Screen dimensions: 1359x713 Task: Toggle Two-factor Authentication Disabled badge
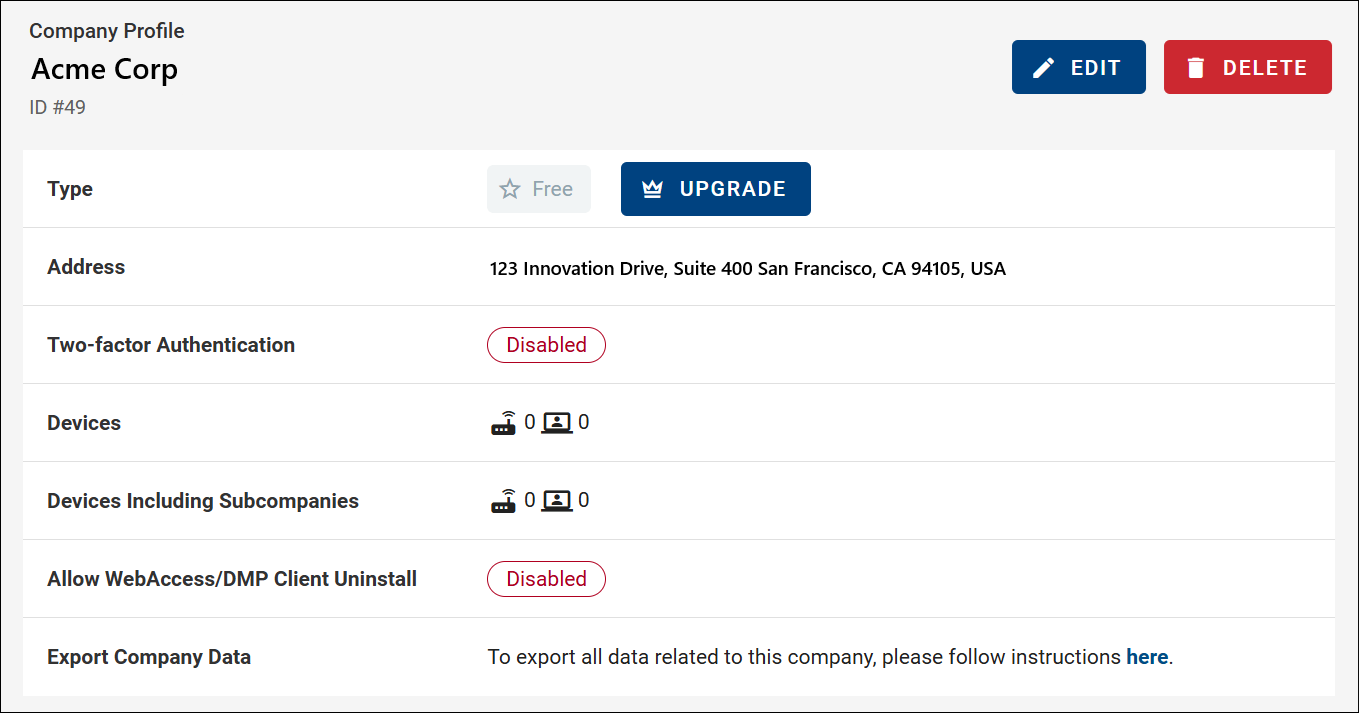[x=546, y=345]
